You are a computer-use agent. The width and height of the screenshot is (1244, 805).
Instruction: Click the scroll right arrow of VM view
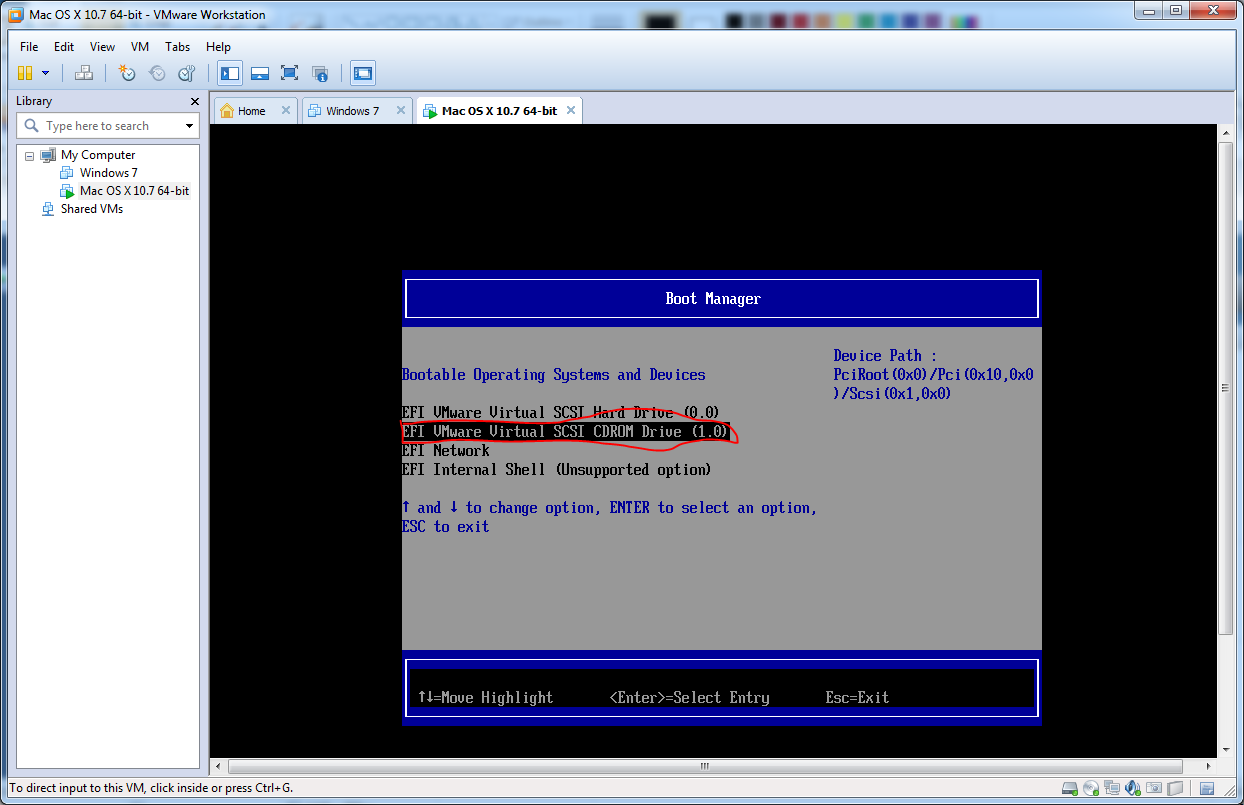pyautogui.click(x=1207, y=767)
